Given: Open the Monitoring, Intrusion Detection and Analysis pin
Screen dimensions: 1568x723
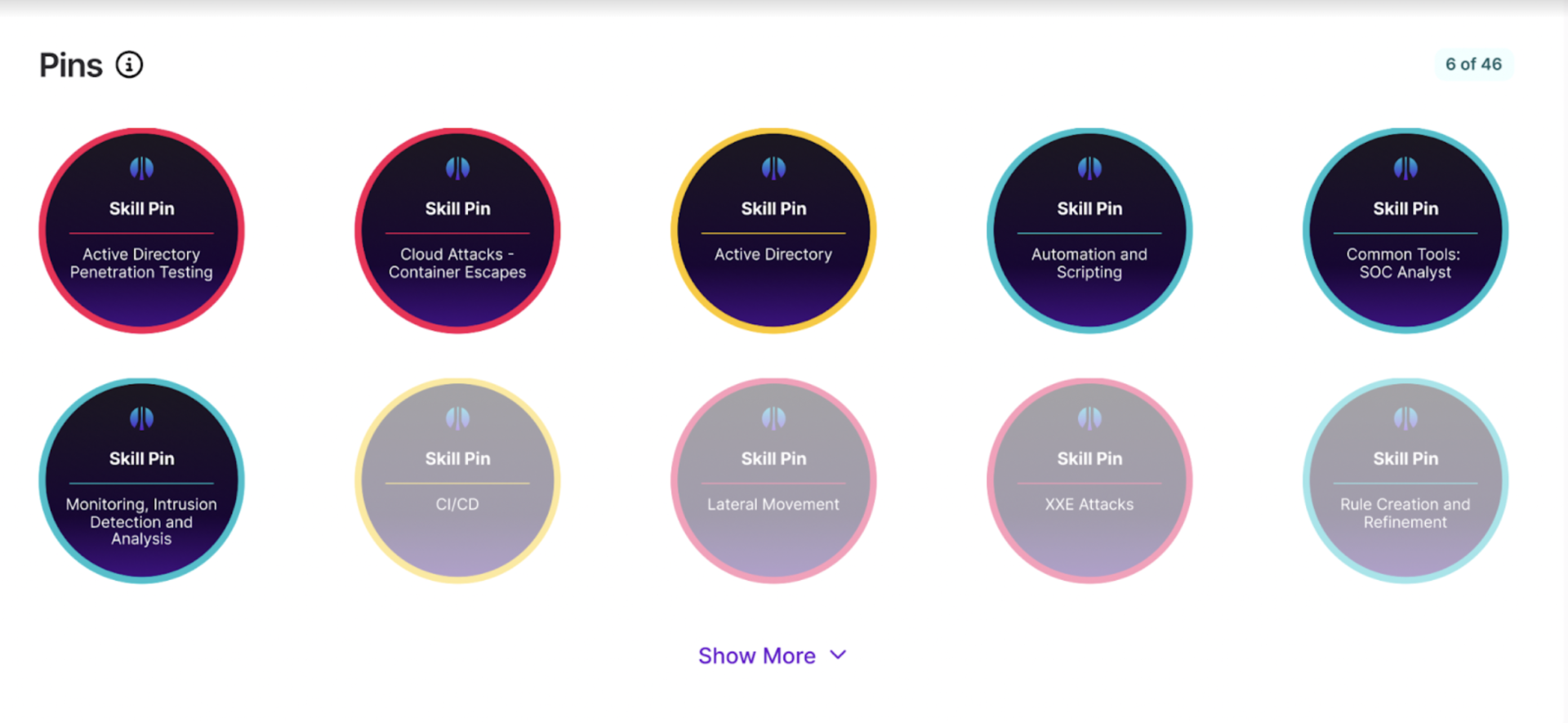Looking at the screenshot, I should pos(141,481).
